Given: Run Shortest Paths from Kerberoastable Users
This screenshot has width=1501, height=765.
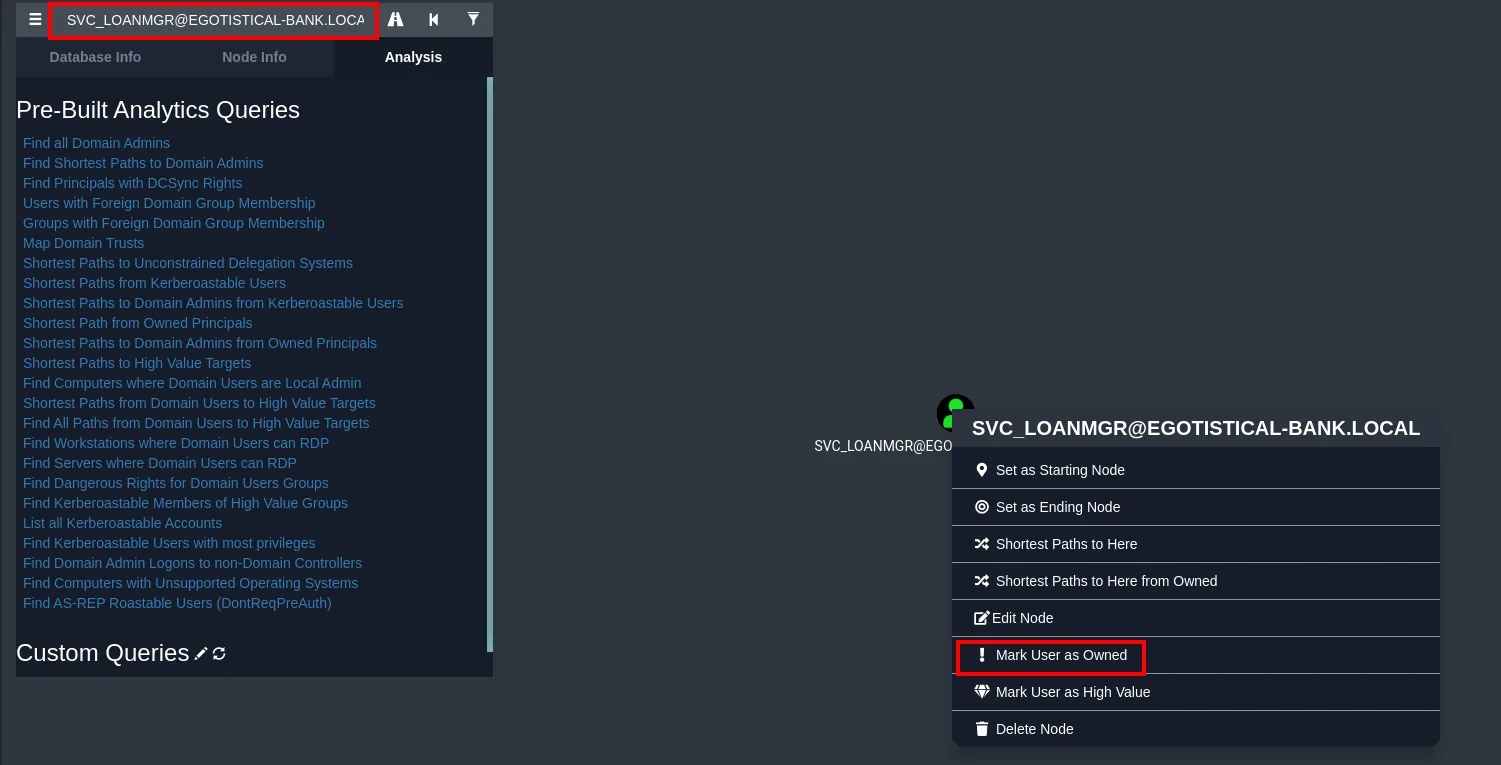Looking at the screenshot, I should pyautogui.click(x=154, y=283).
